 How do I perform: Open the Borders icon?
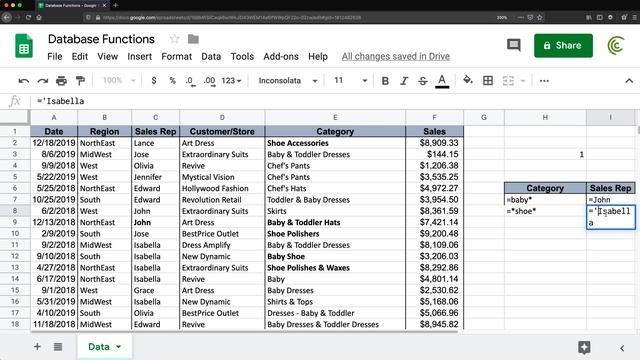point(488,81)
